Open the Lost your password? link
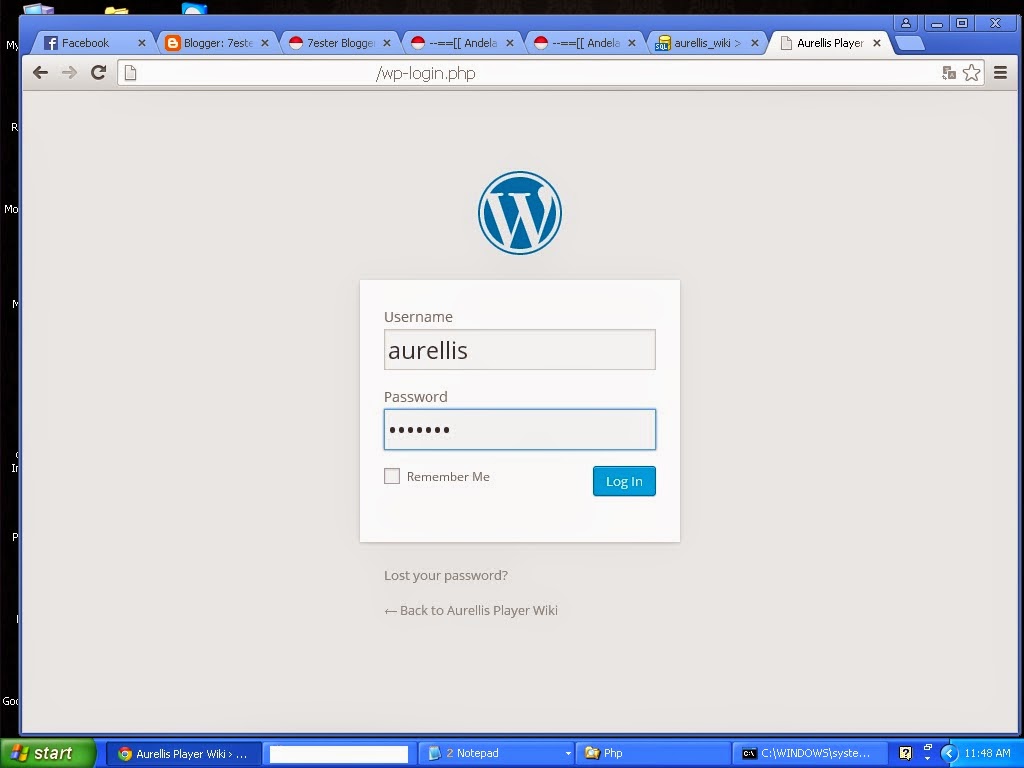The image size is (1024, 768). pos(445,575)
